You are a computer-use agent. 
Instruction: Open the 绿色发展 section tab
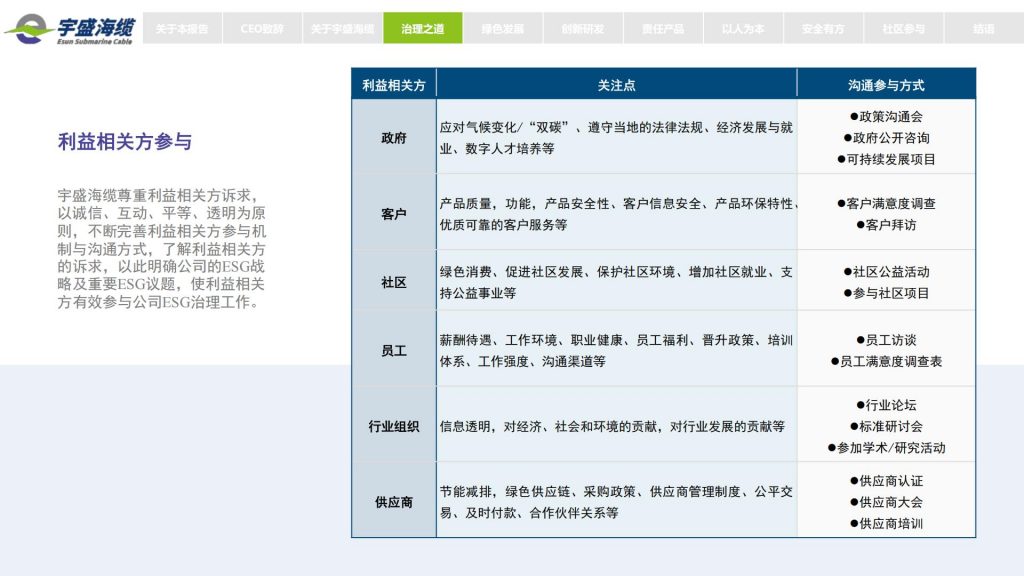point(503,29)
